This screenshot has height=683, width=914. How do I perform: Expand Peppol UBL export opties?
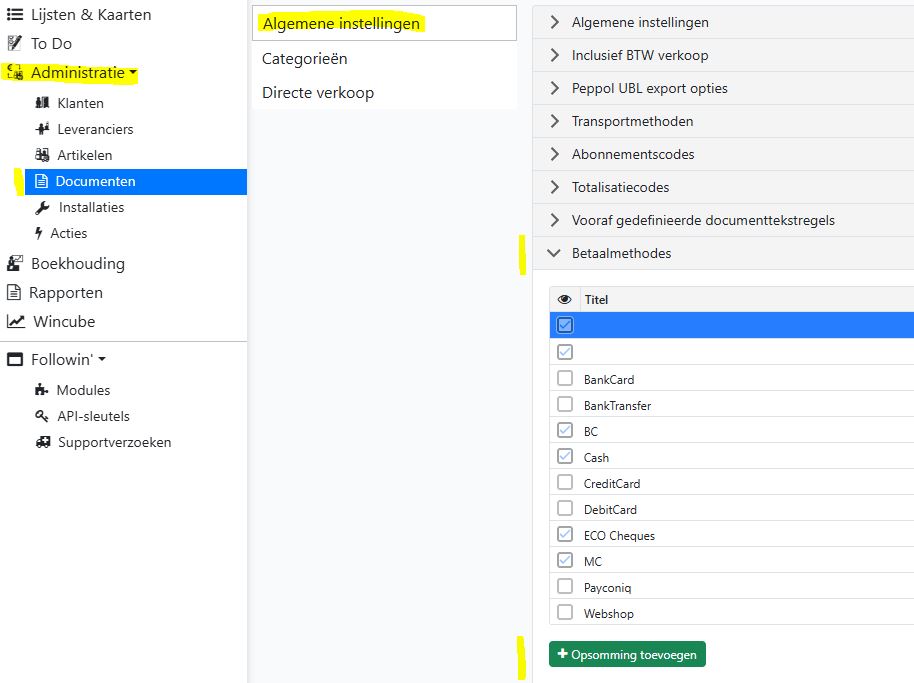tap(723, 88)
